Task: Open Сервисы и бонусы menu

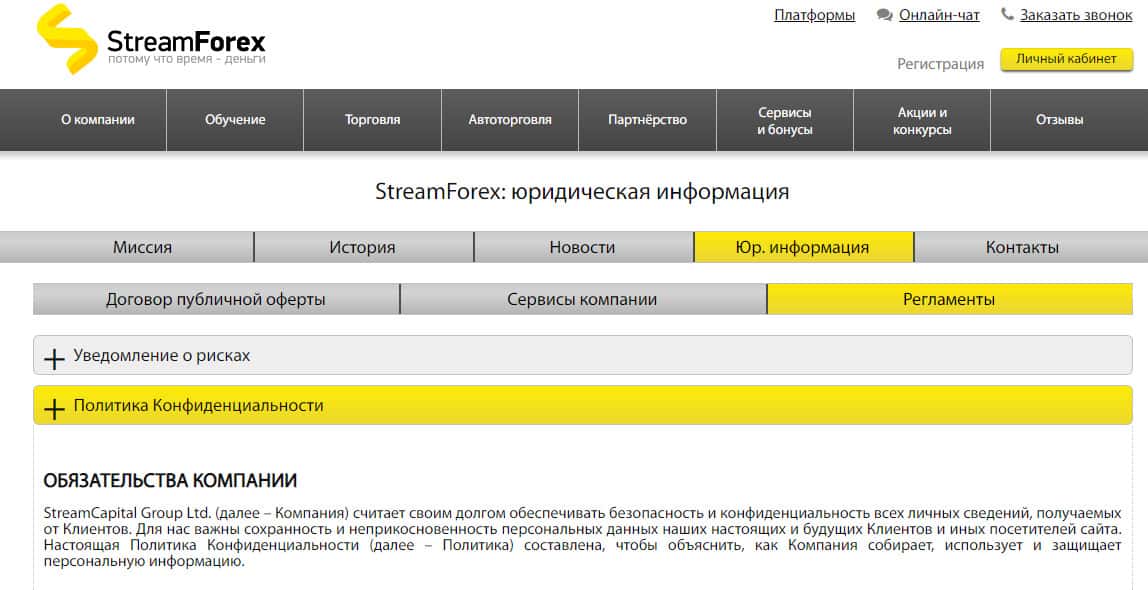Action: coord(785,121)
